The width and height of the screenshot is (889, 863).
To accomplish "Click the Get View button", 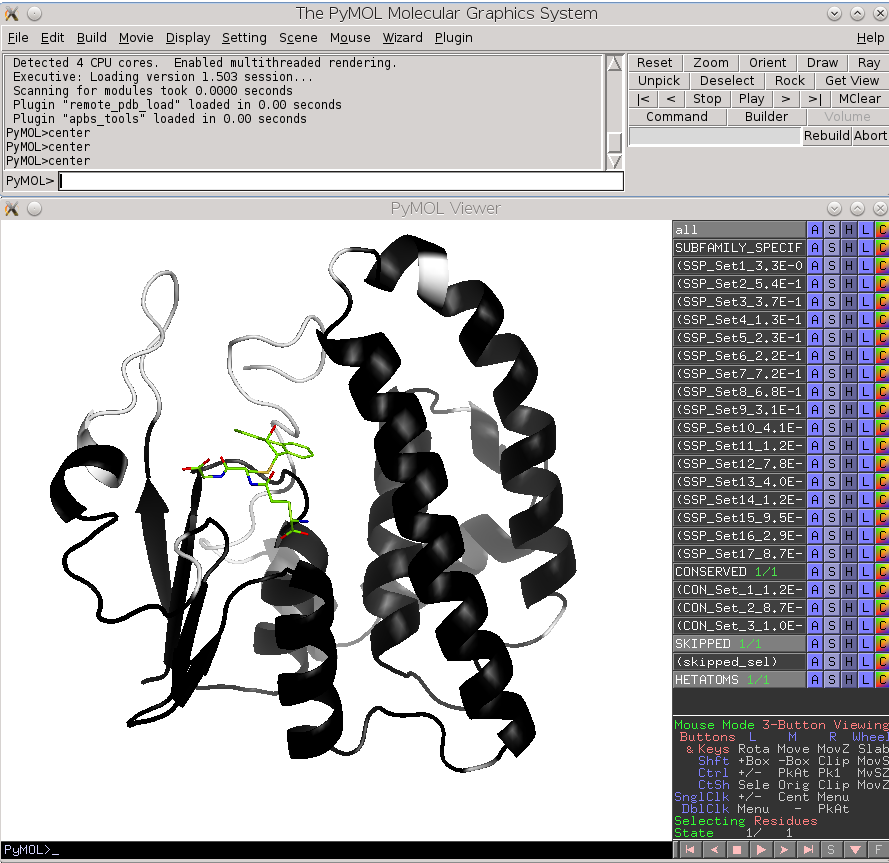I will 852,81.
